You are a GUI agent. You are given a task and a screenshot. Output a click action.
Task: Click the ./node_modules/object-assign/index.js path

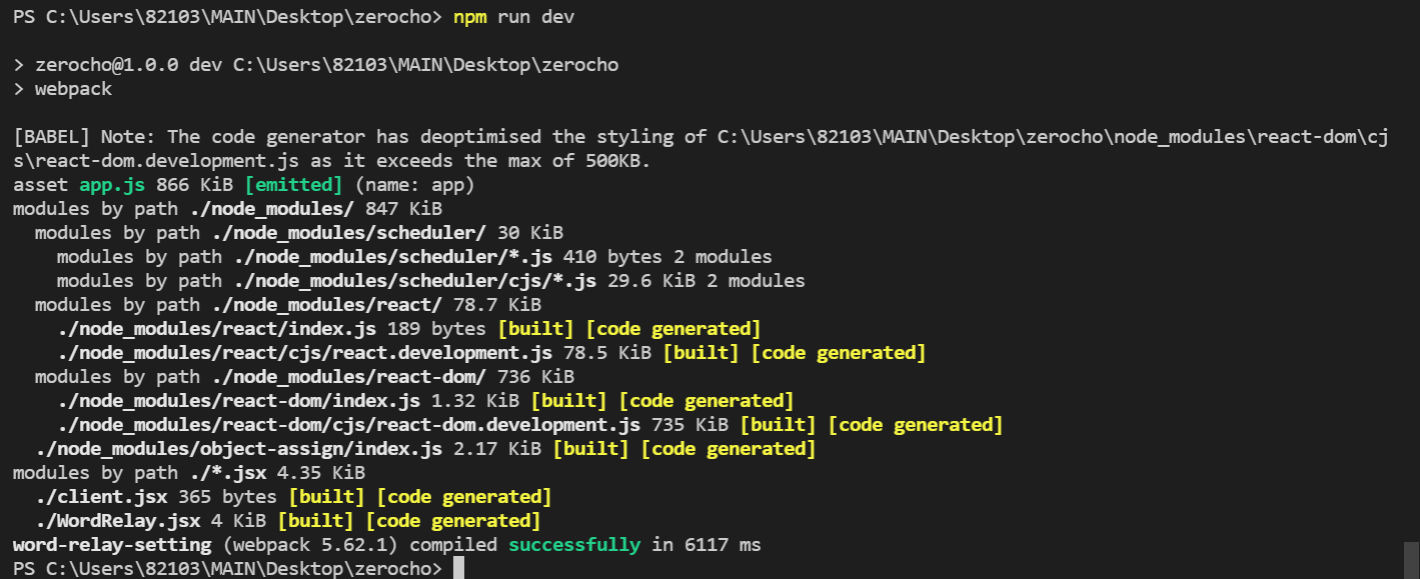pos(238,449)
